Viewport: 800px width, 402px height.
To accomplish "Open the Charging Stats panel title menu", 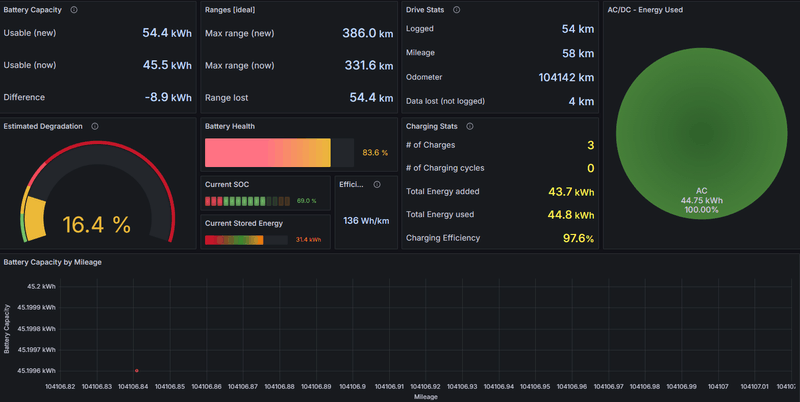I will pos(432,126).
